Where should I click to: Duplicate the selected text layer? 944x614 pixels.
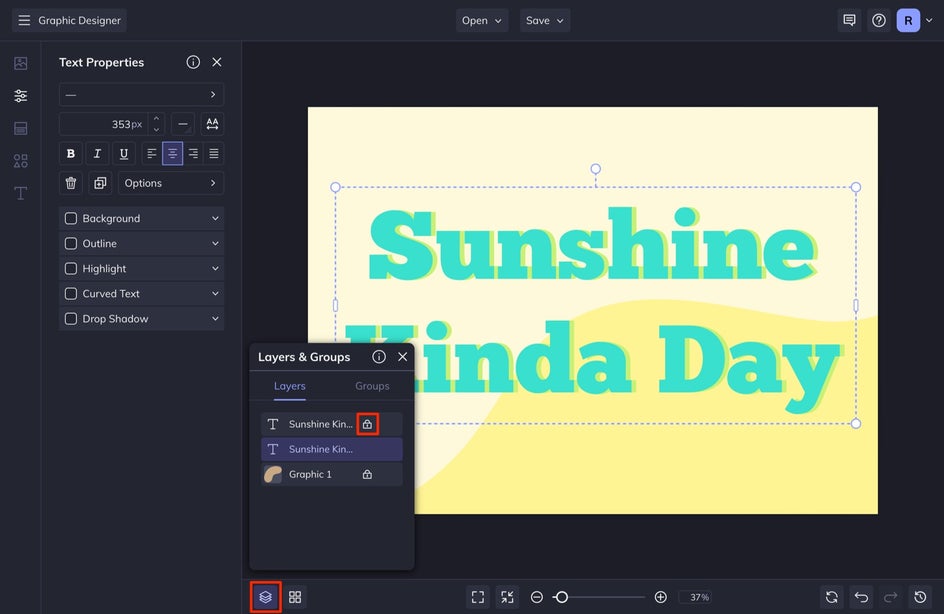[x=100, y=183]
